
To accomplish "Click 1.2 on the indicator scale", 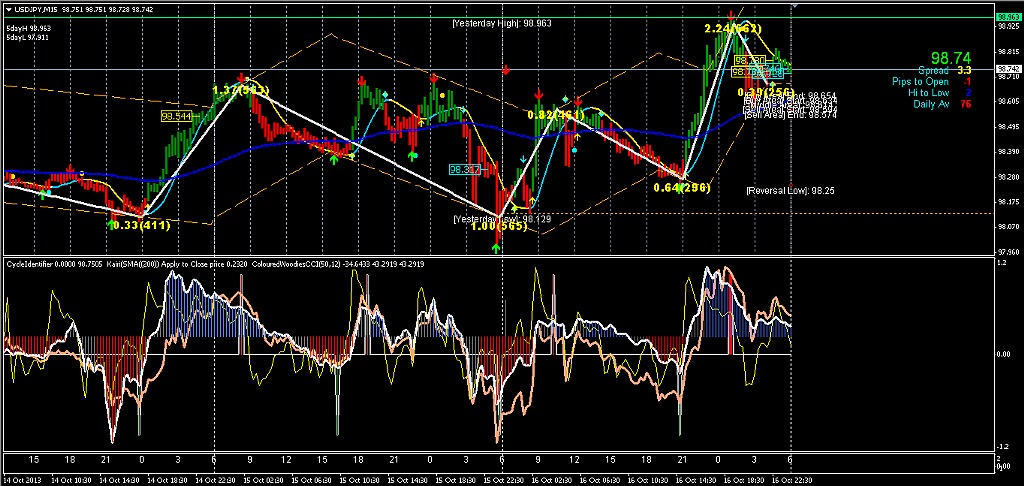I will [x=1001, y=262].
